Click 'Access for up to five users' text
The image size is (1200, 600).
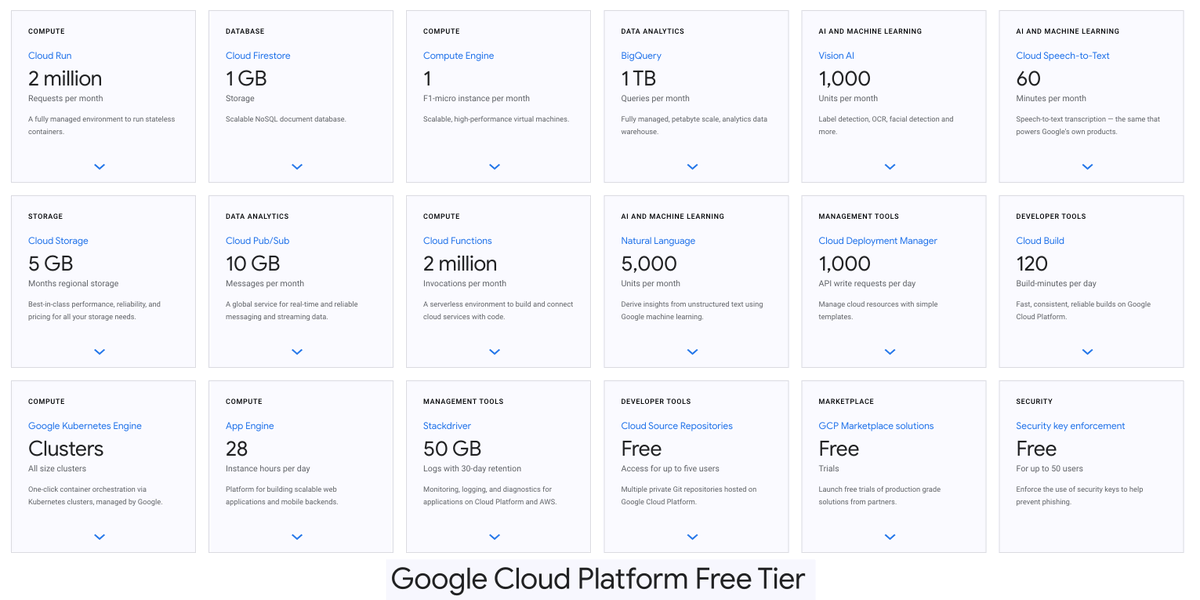(x=670, y=469)
